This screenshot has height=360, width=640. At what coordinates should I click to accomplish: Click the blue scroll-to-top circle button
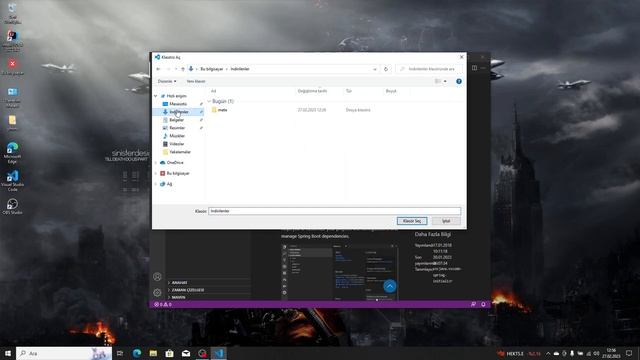(x=390, y=286)
